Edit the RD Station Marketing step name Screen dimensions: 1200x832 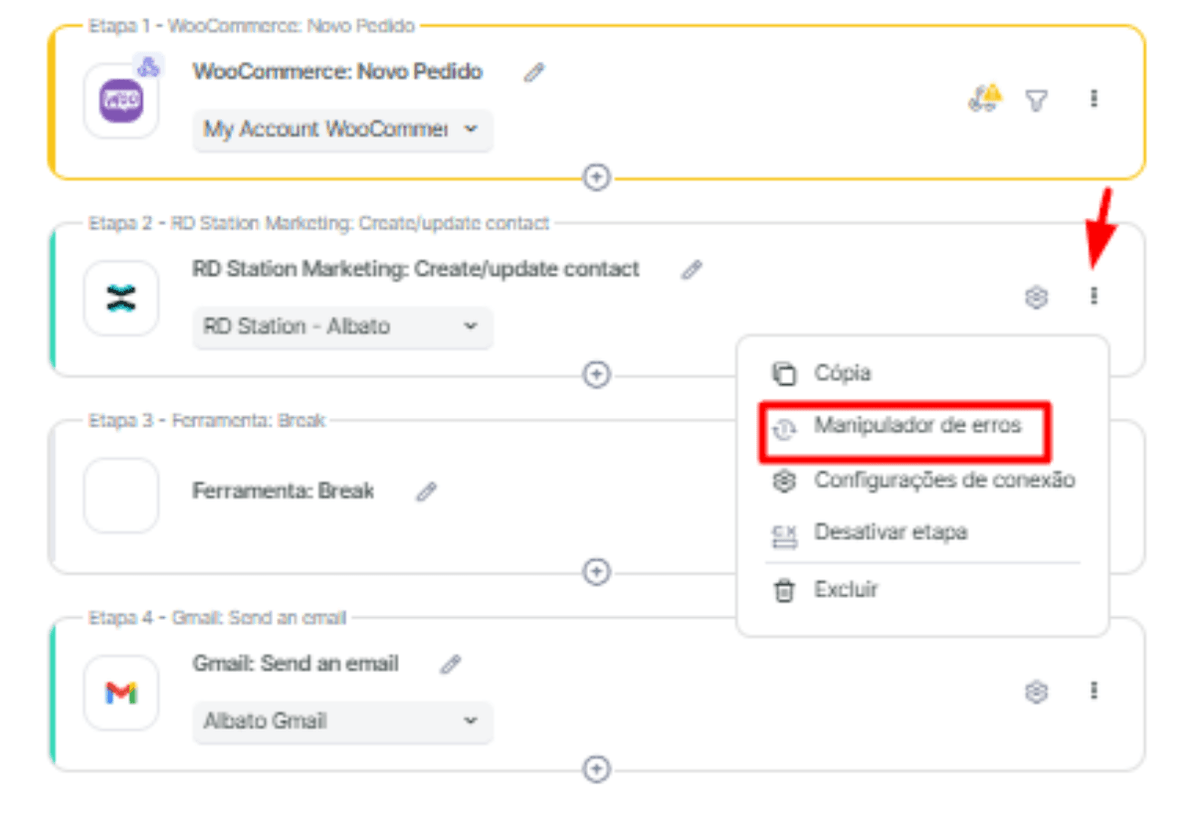692,270
